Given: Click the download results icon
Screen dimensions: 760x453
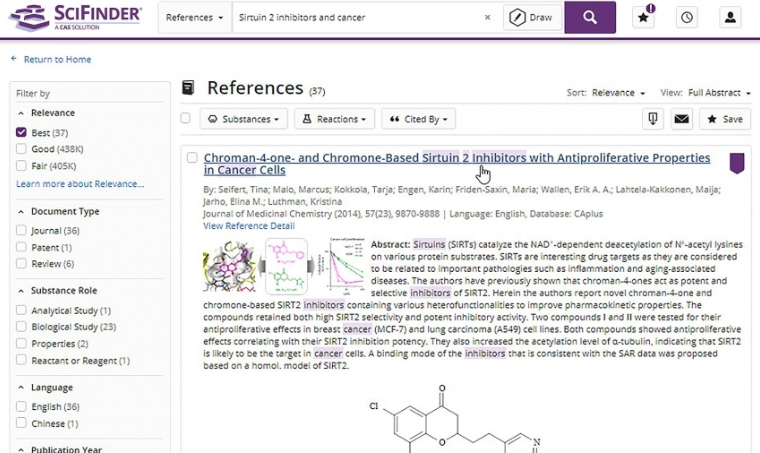Looking at the screenshot, I should coord(652,119).
